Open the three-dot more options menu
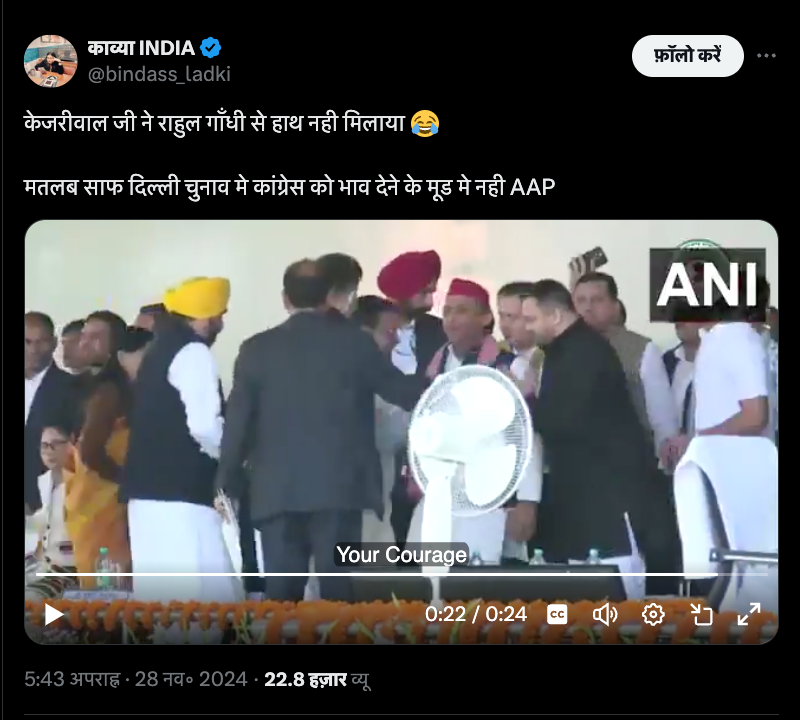This screenshot has height=720, width=800. coord(766,56)
